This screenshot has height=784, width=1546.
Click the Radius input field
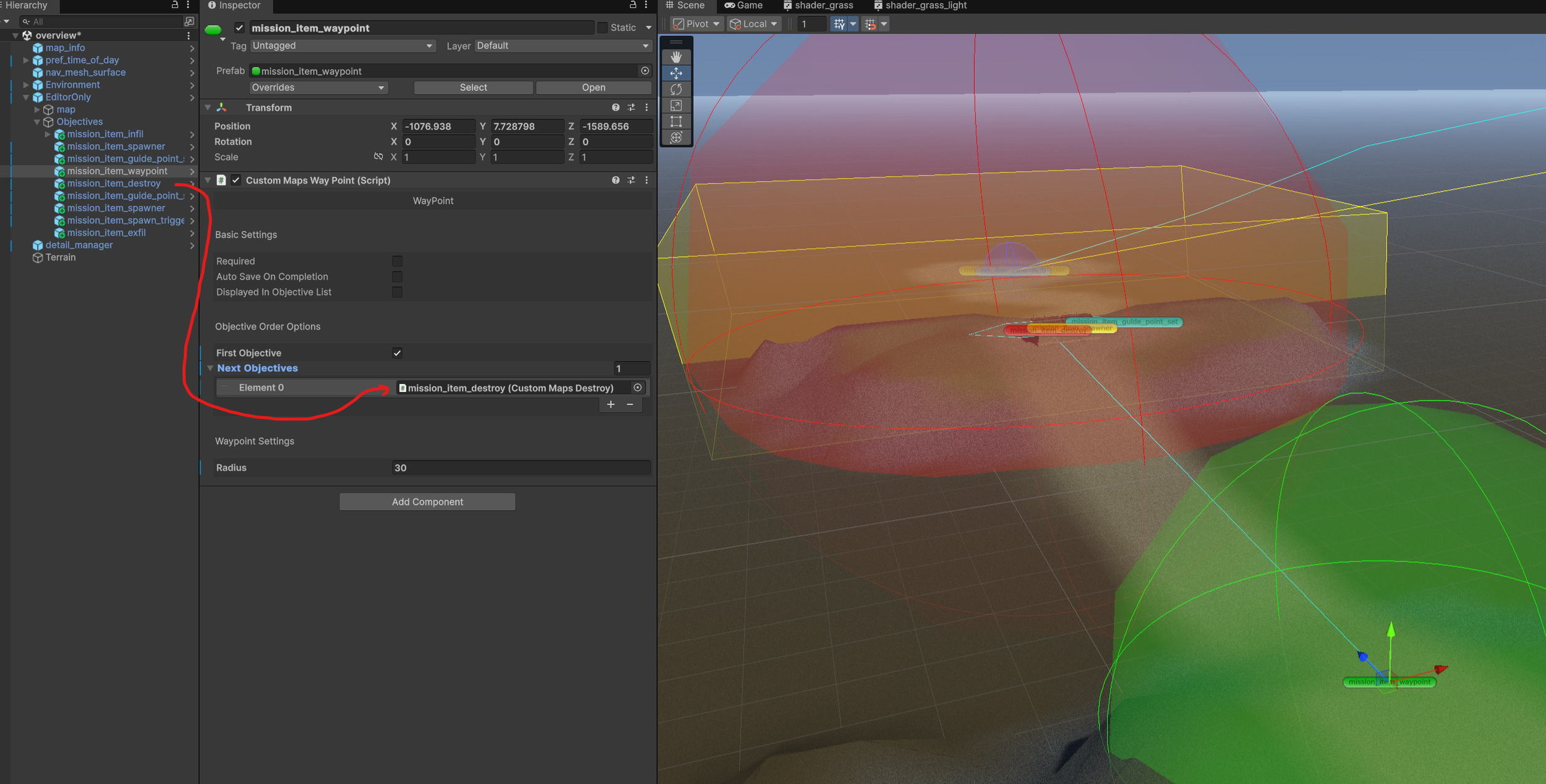pyautogui.click(x=520, y=468)
